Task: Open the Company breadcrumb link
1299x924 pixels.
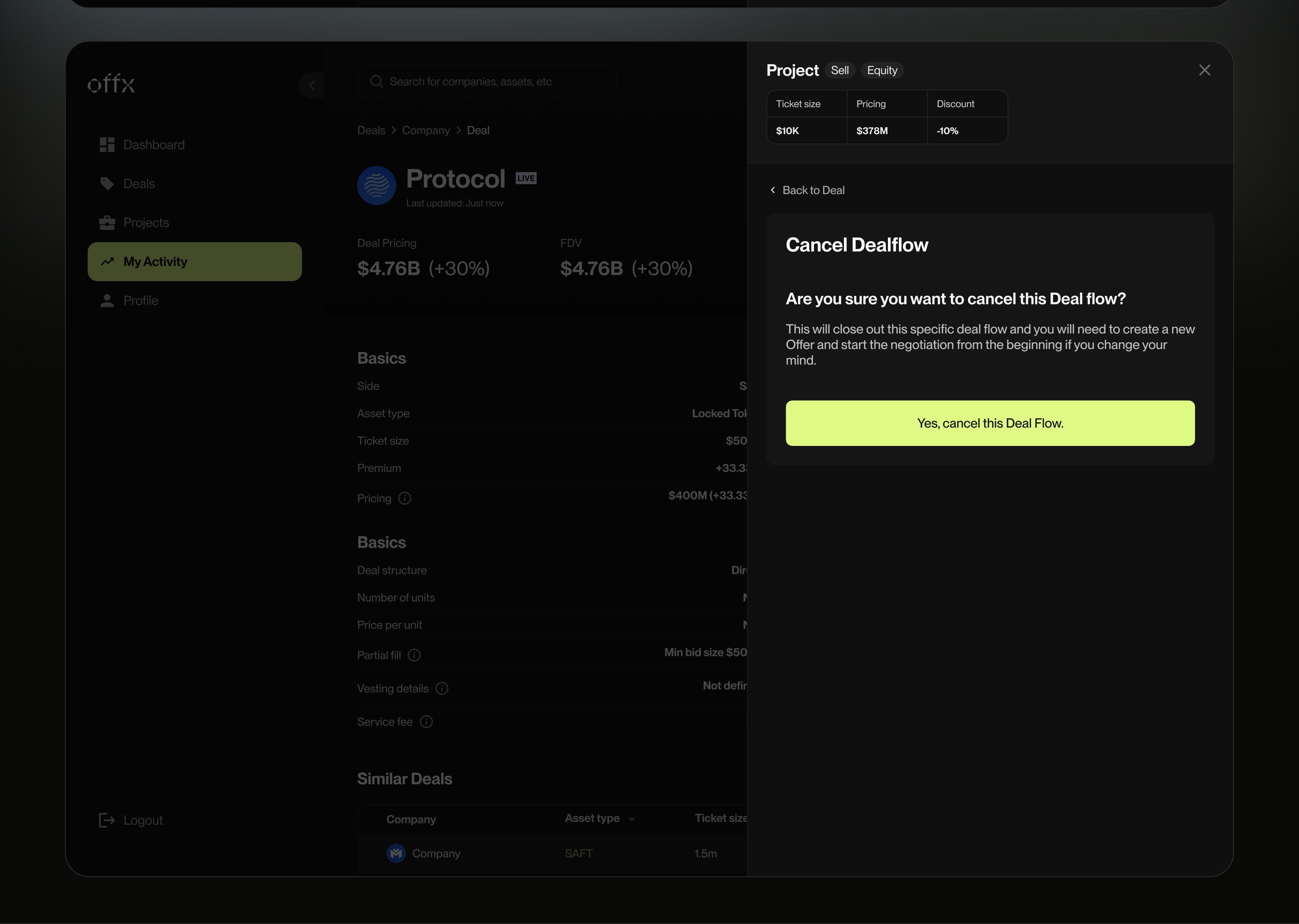Action: (426, 130)
